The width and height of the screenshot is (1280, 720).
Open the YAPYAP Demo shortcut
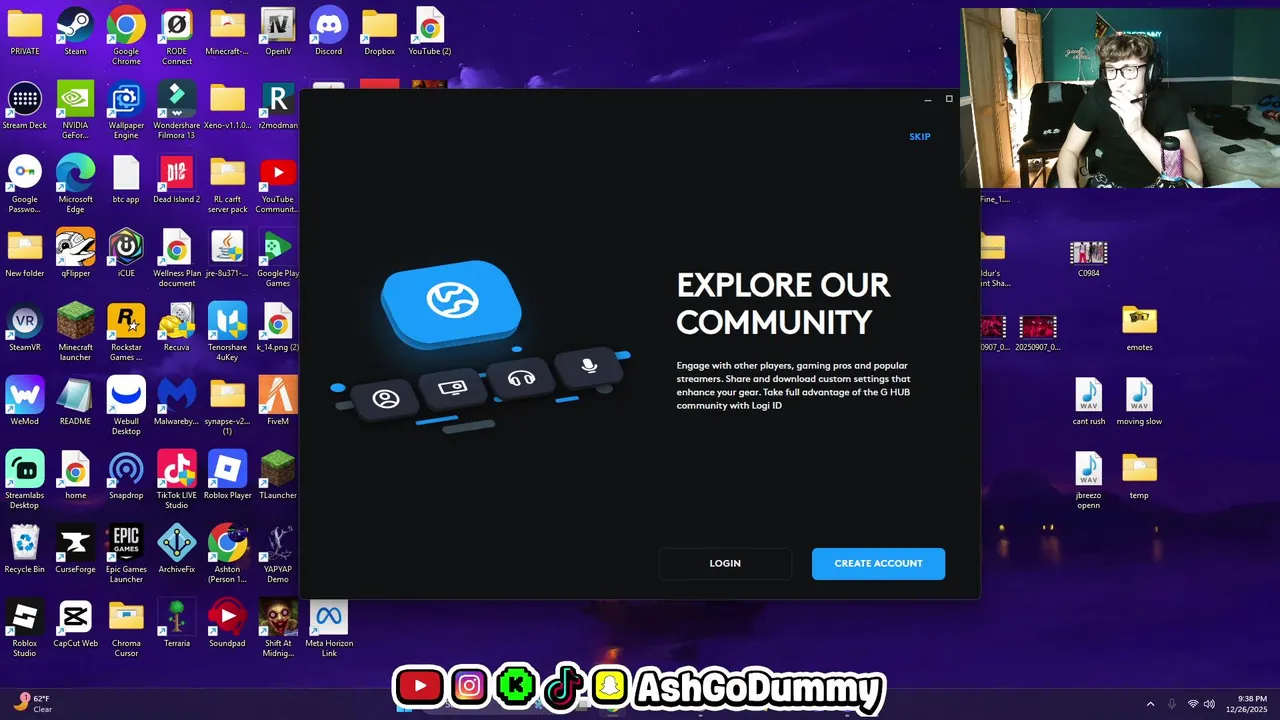coord(278,553)
